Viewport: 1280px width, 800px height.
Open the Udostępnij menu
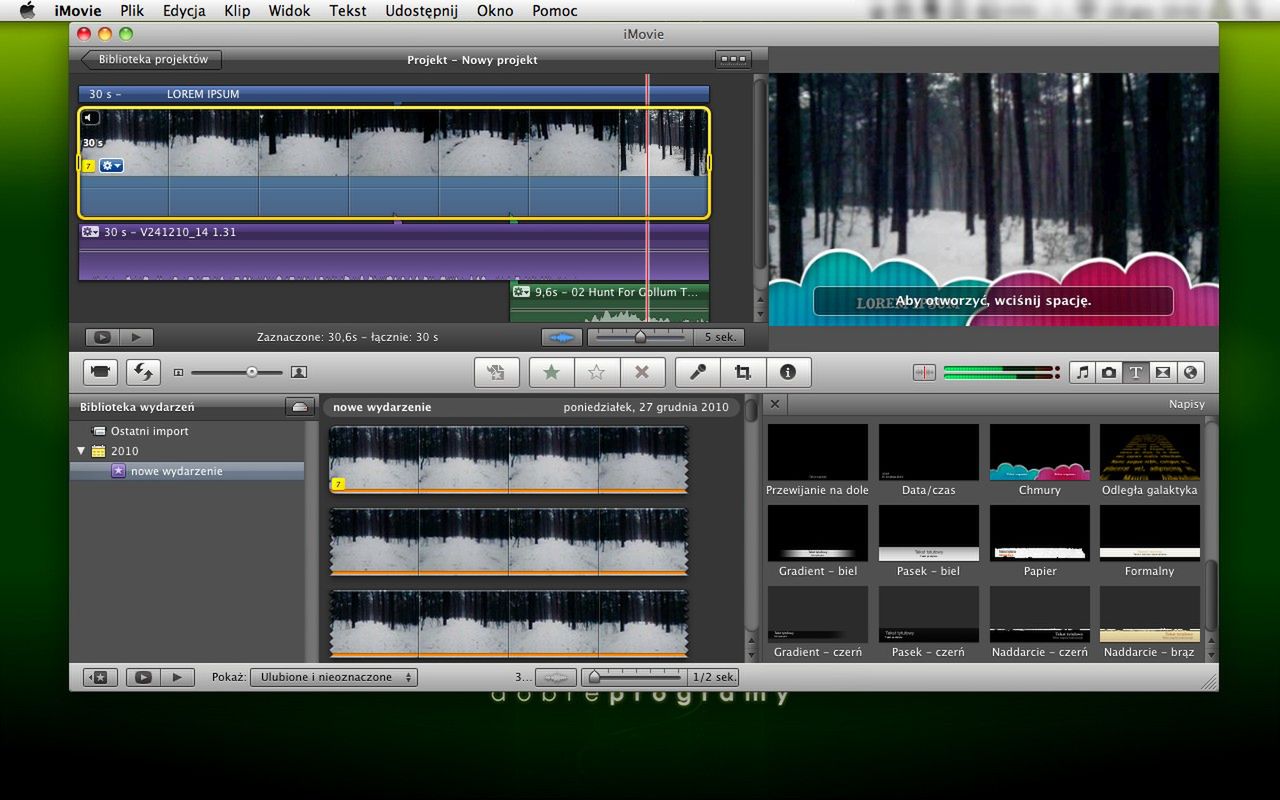coord(421,11)
